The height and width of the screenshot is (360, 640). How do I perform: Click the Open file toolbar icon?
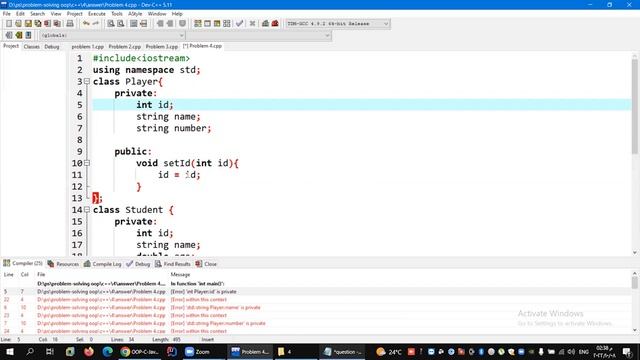(x=18, y=24)
